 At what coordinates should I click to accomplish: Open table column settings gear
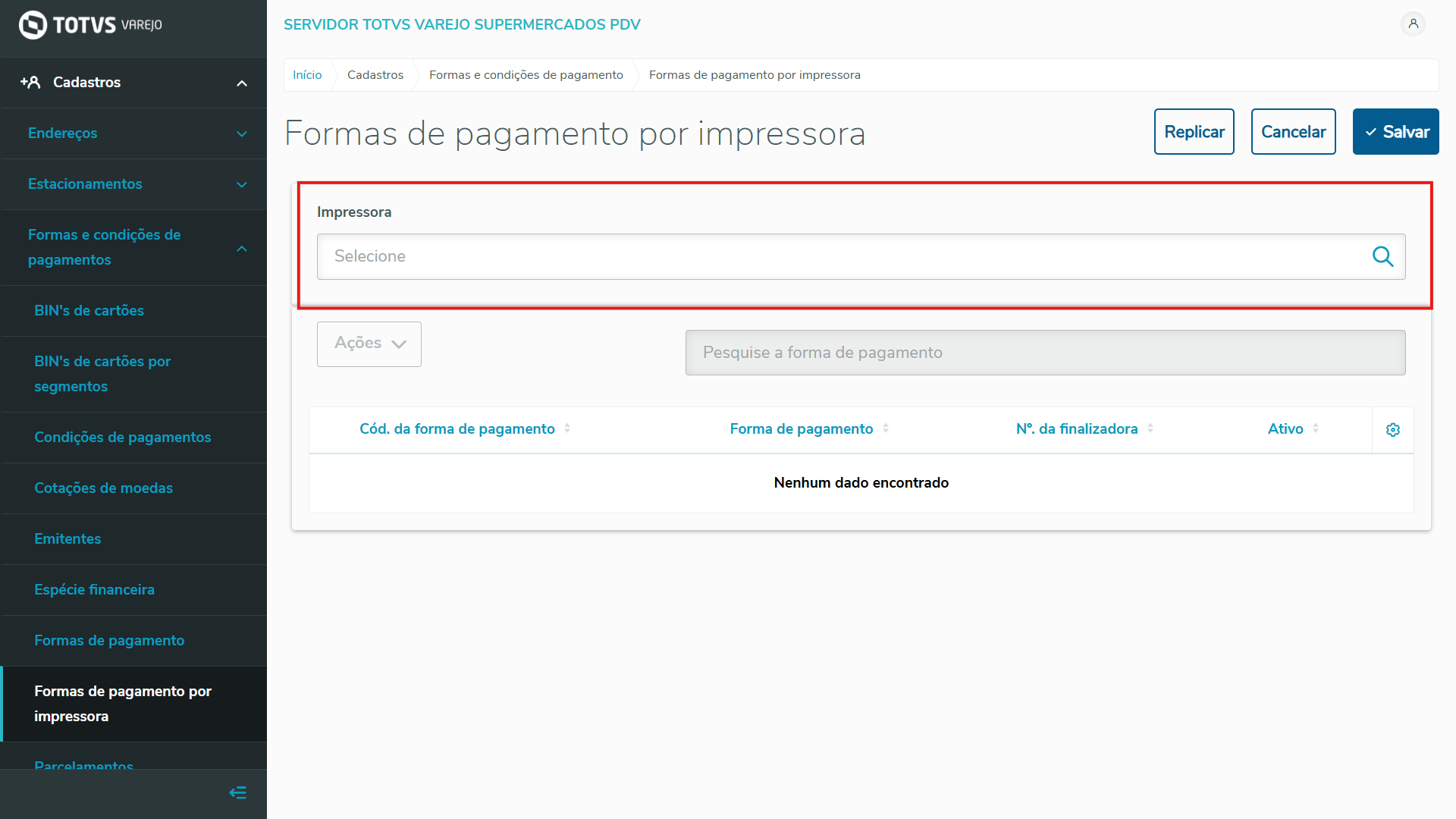tap(1393, 430)
